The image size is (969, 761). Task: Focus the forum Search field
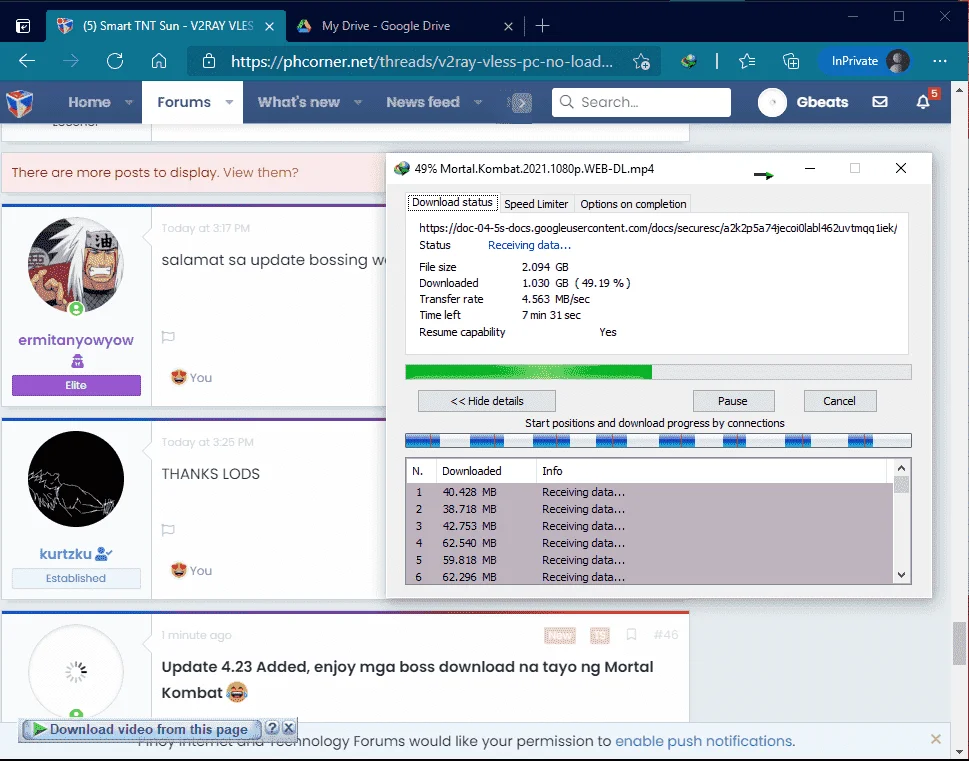click(x=641, y=102)
